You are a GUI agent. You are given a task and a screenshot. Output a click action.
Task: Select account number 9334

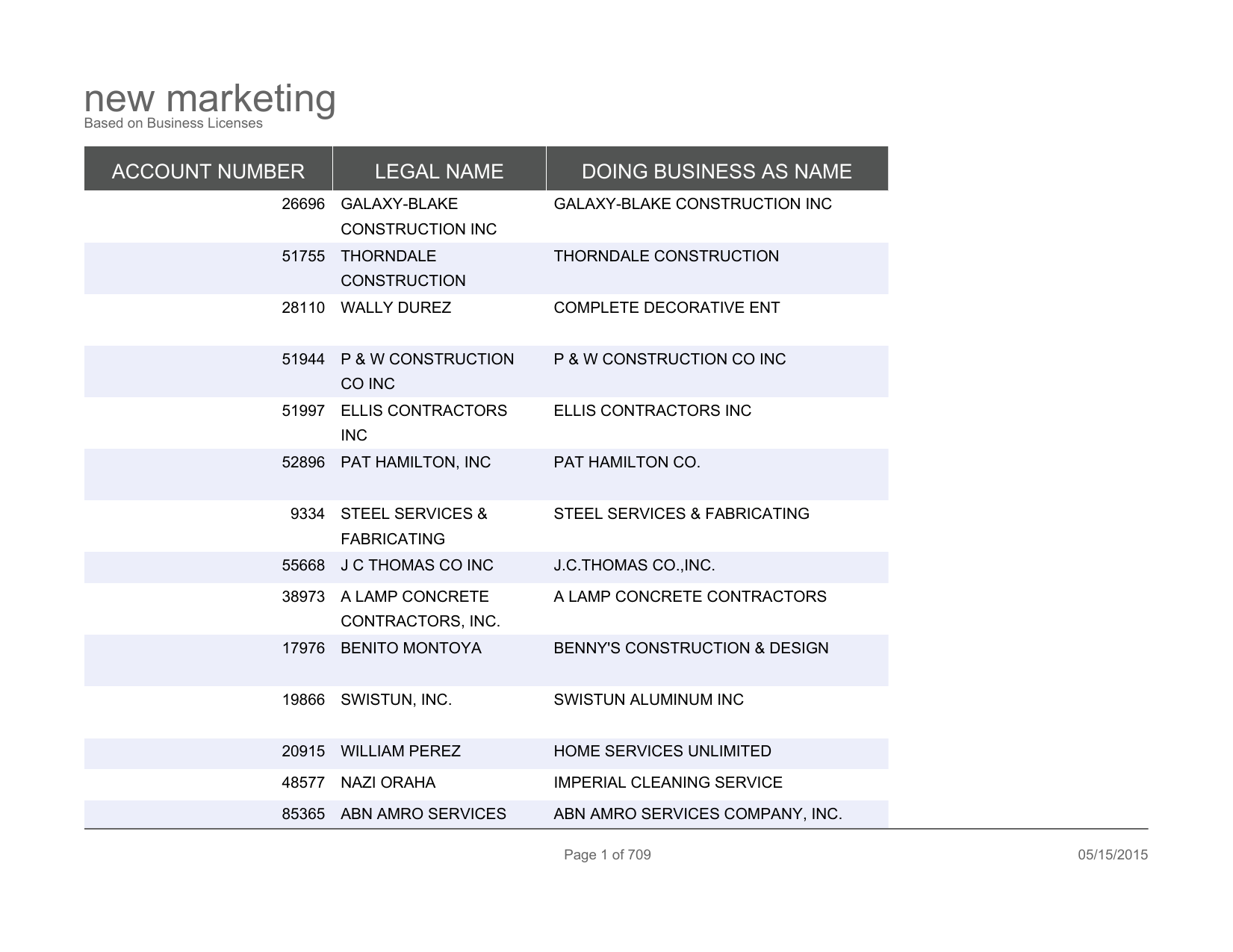click(308, 514)
